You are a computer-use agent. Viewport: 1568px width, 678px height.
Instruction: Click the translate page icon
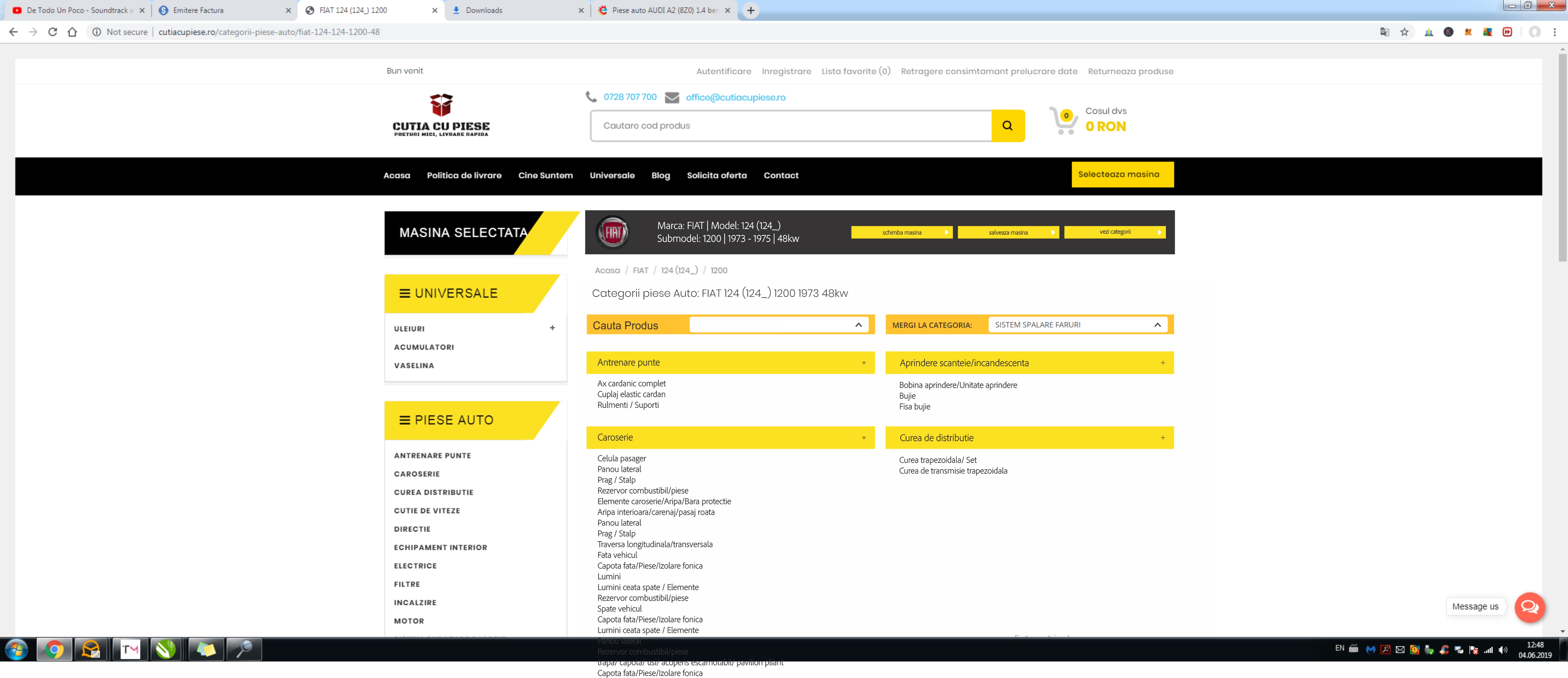coord(1385,32)
